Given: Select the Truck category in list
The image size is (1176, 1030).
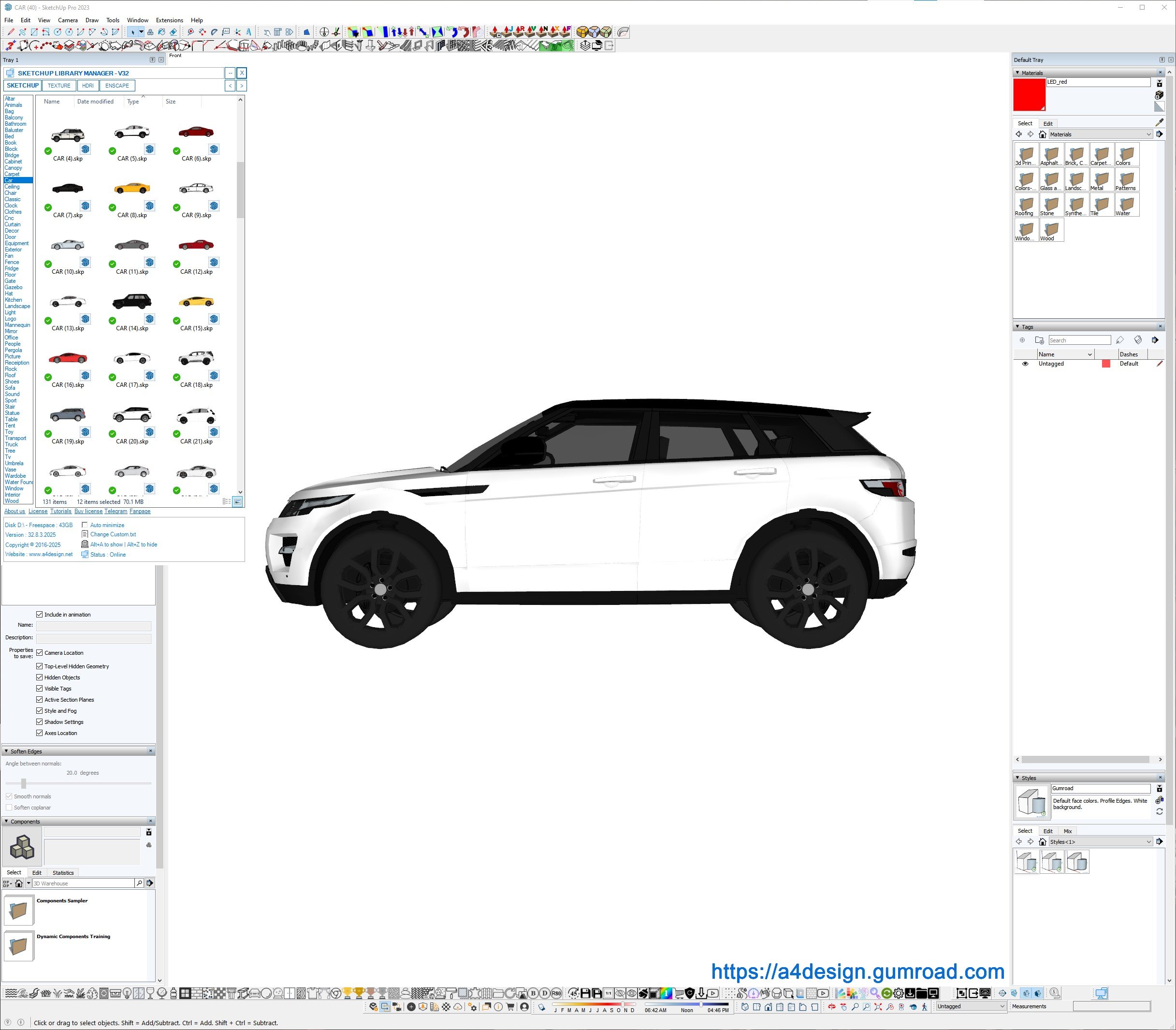Looking at the screenshot, I should coord(11,444).
